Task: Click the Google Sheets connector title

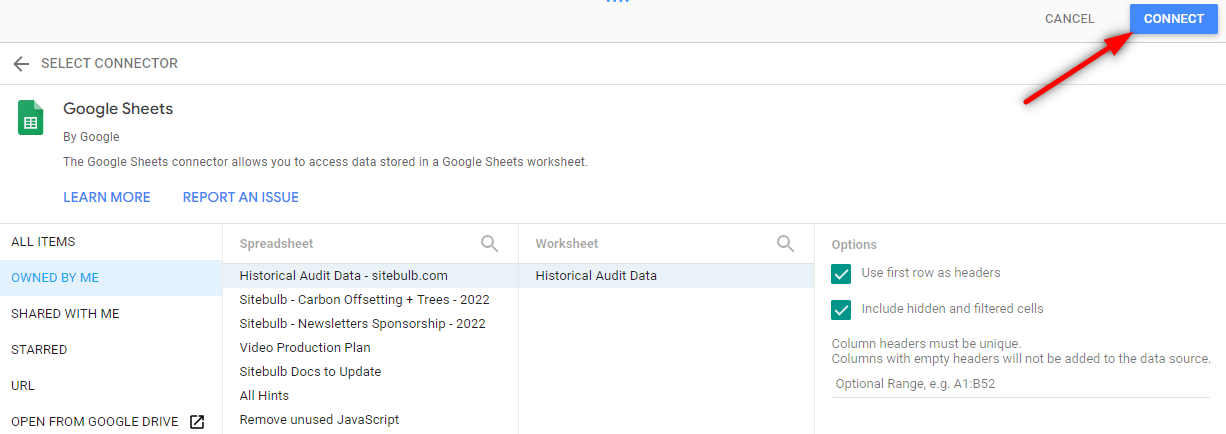Action: tap(118, 108)
